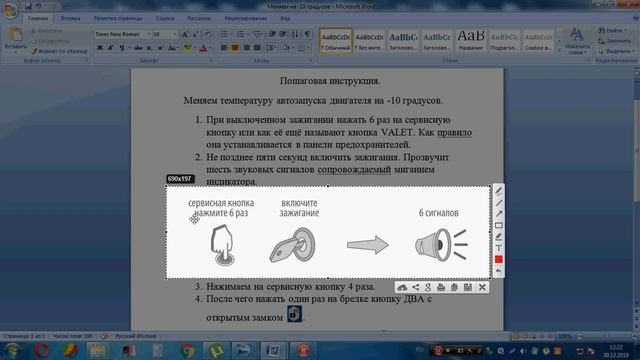The width and height of the screenshot is (640, 360).
Task: Select the Lightshot marker tool
Action: (x=498, y=237)
